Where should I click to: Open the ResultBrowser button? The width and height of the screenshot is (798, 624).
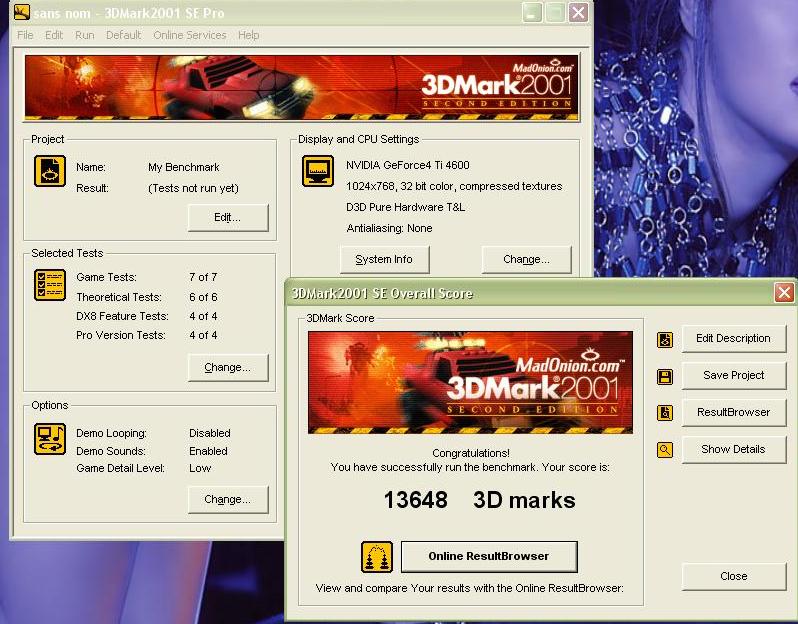733,412
